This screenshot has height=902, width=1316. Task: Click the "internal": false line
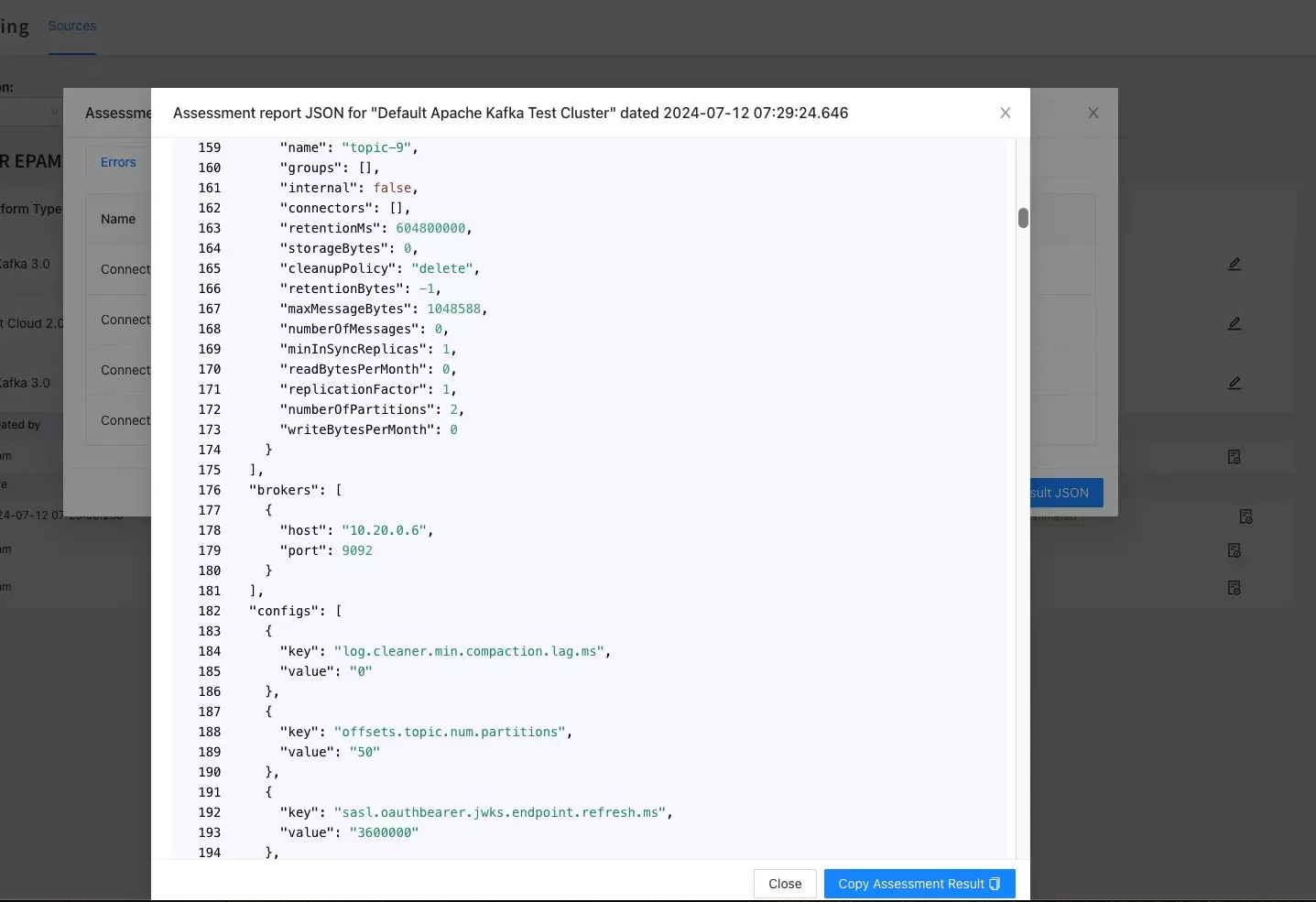[x=349, y=188]
